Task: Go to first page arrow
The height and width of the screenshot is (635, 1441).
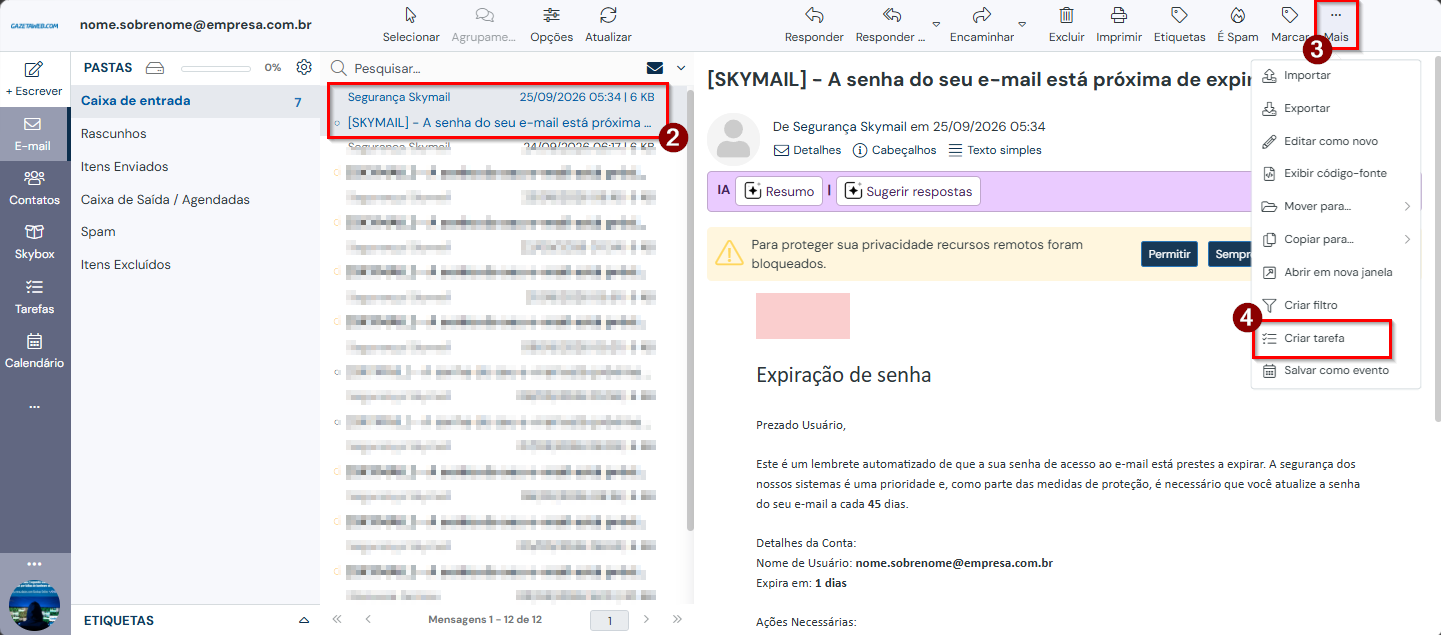Action: pyautogui.click(x=337, y=620)
